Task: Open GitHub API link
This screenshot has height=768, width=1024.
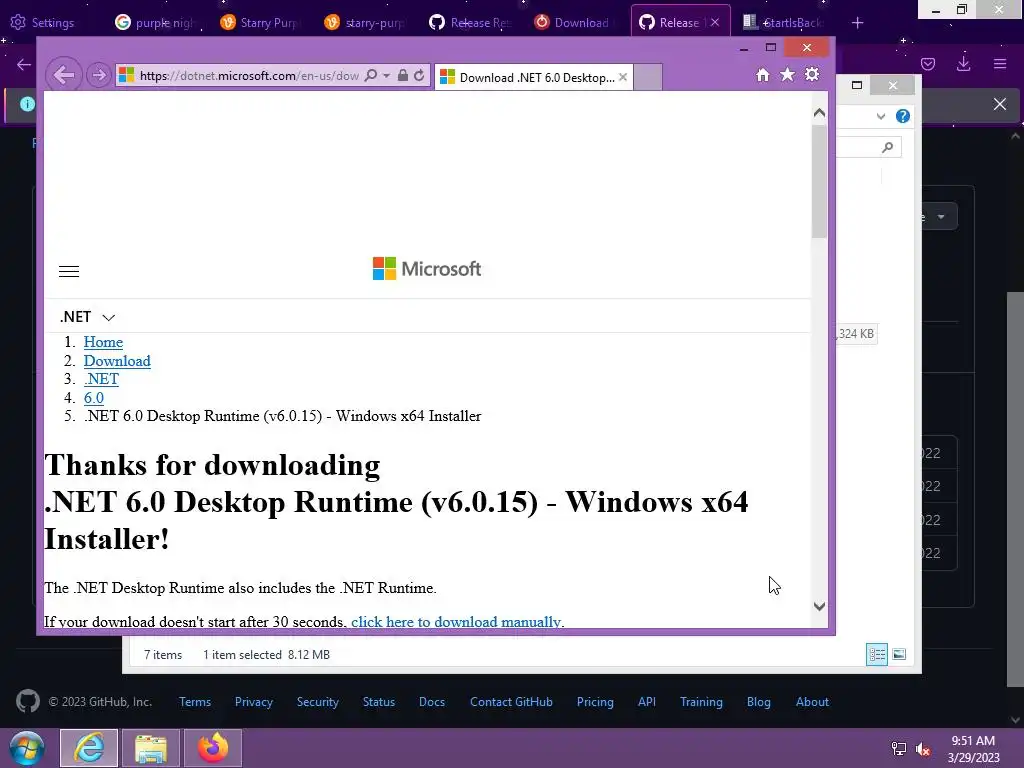Action: click(647, 702)
